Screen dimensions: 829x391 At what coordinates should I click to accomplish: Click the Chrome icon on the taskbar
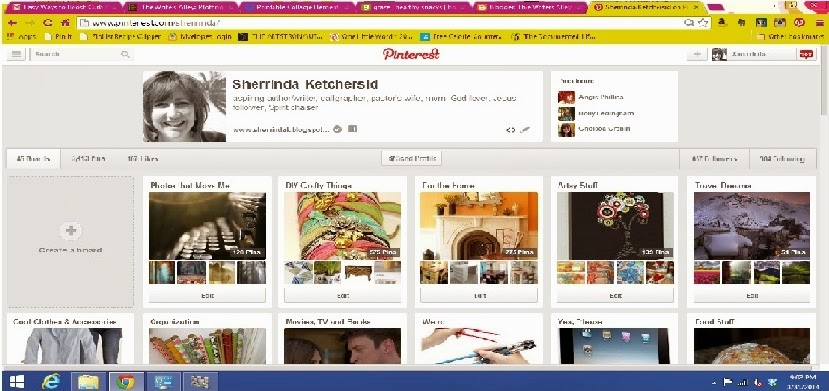125,381
